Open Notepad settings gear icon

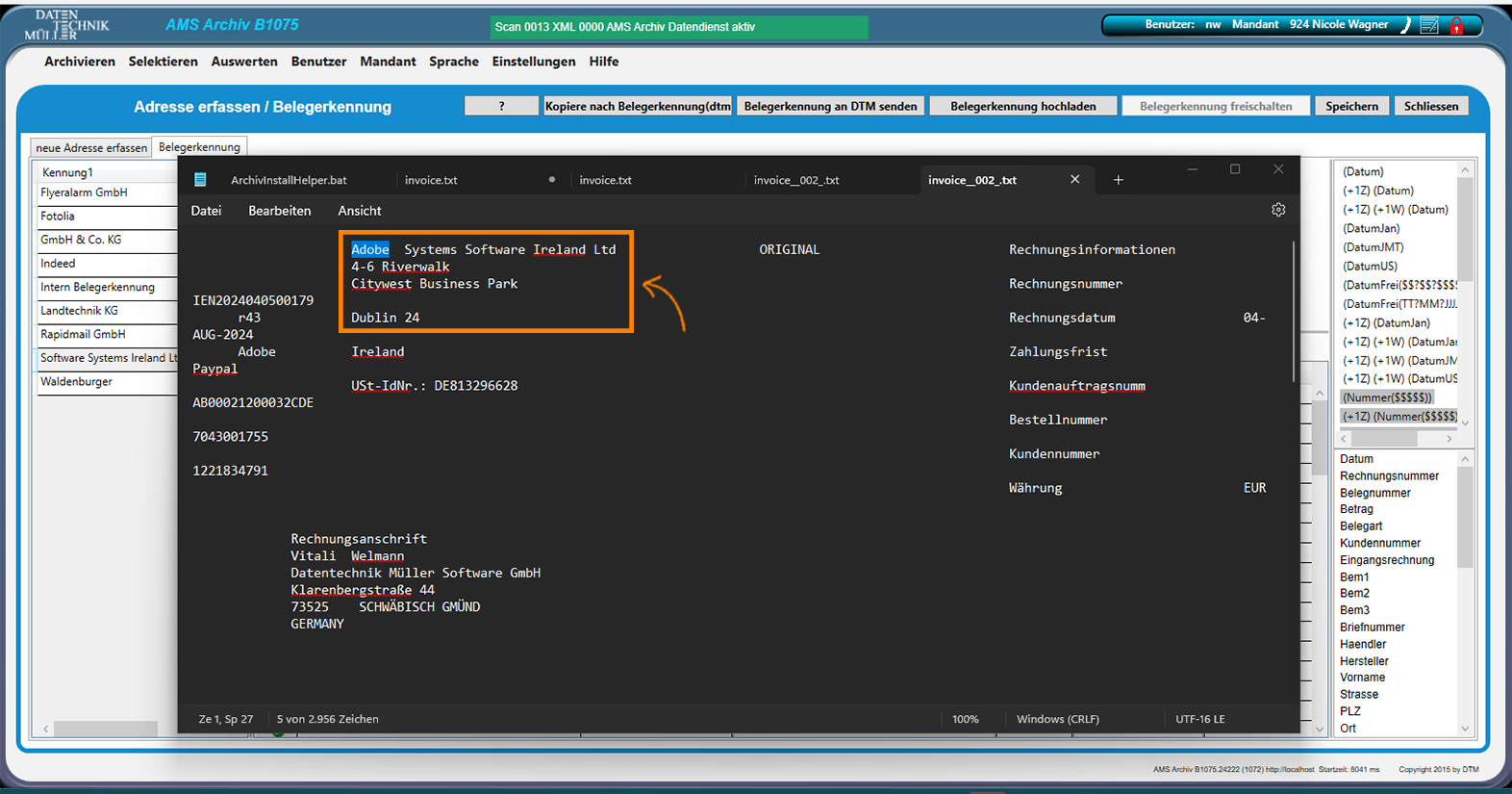click(1278, 210)
